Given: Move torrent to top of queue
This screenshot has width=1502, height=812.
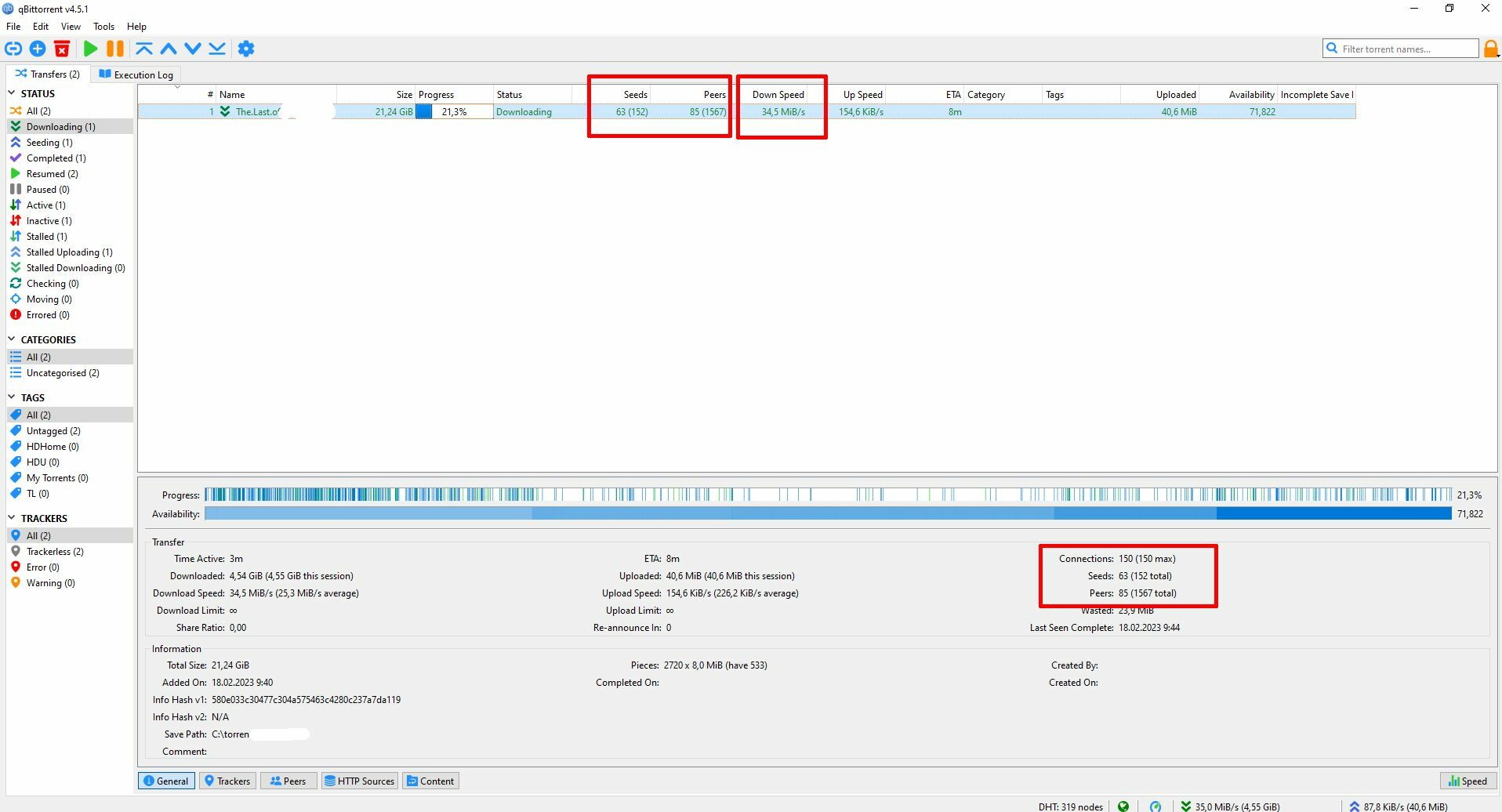Looking at the screenshot, I should click(x=143, y=49).
